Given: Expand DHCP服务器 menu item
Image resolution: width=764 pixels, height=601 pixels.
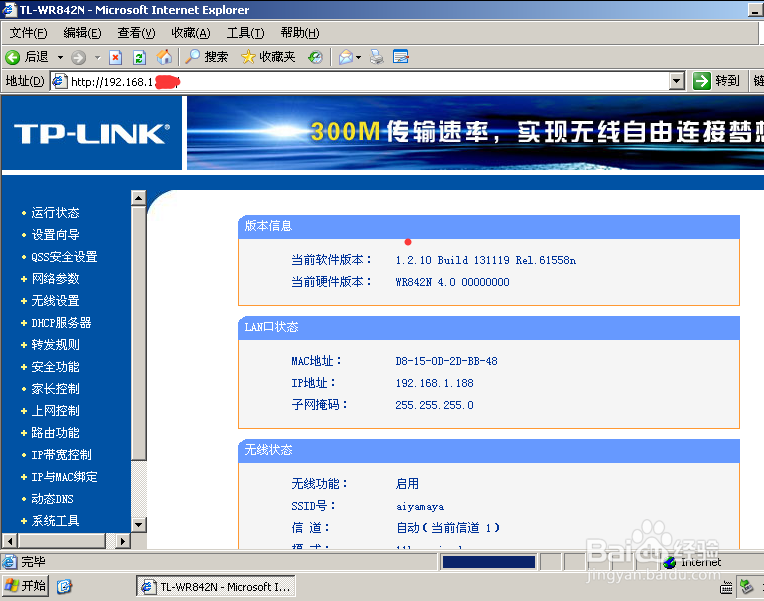Looking at the screenshot, I should tap(61, 323).
